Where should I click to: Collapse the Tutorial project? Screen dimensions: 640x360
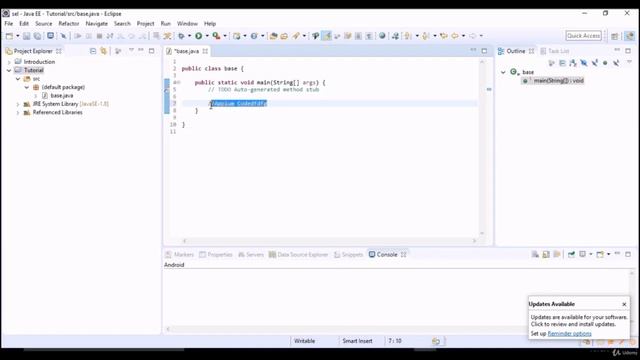tap(9, 70)
